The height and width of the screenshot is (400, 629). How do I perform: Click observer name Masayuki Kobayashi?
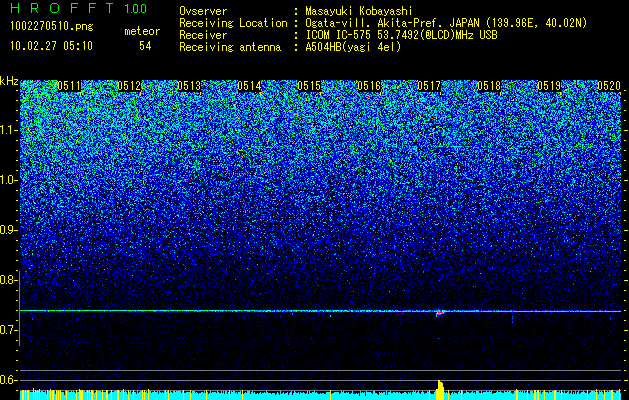pos(359,11)
